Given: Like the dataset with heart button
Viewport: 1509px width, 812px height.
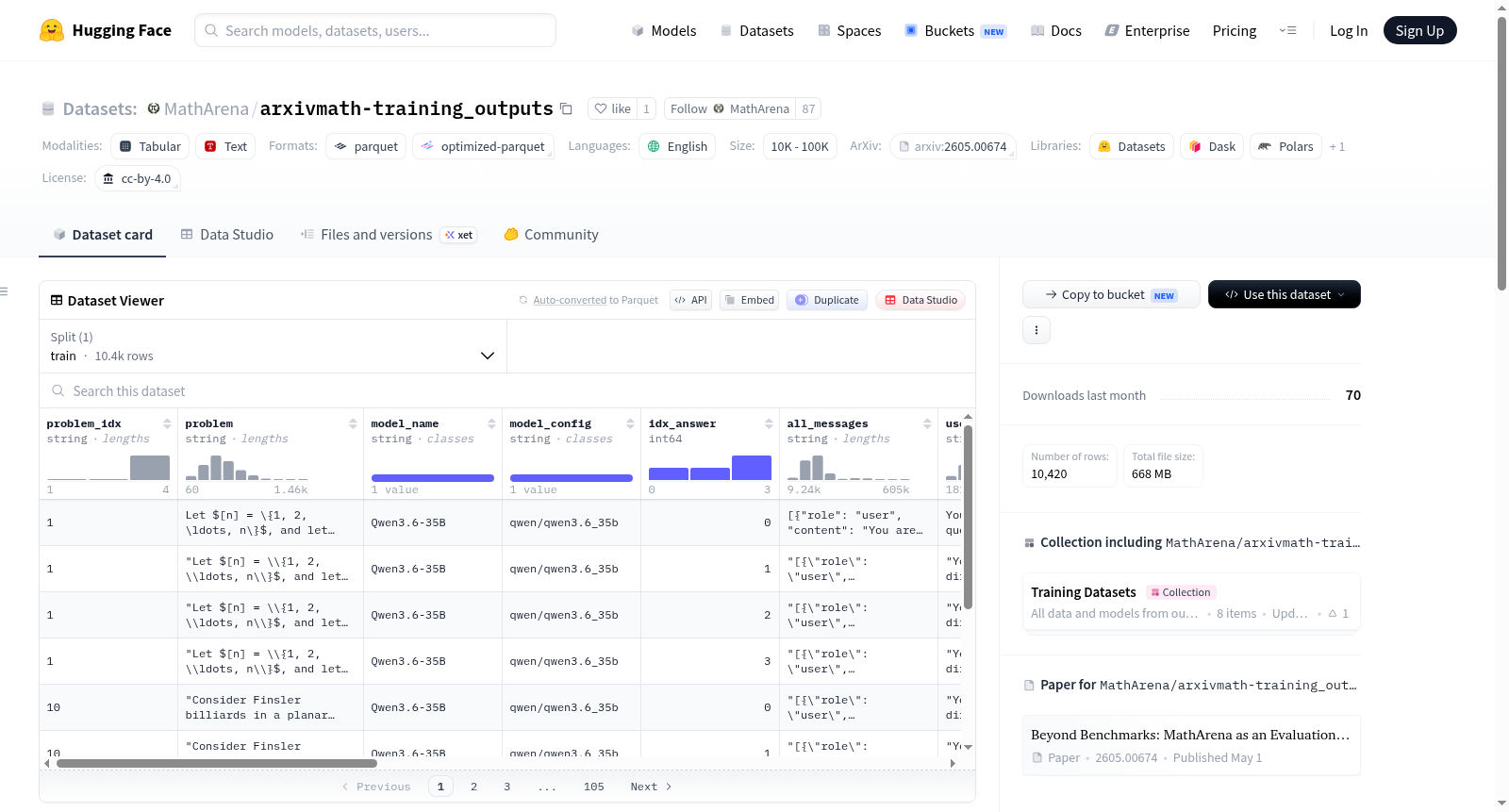Looking at the screenshot, I should click(612, 108).
